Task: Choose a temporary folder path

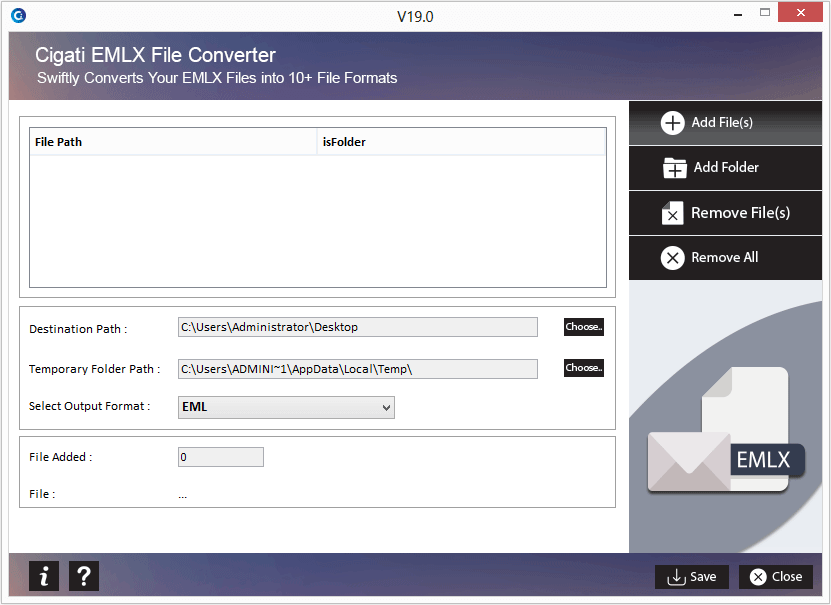Action: 584,368
